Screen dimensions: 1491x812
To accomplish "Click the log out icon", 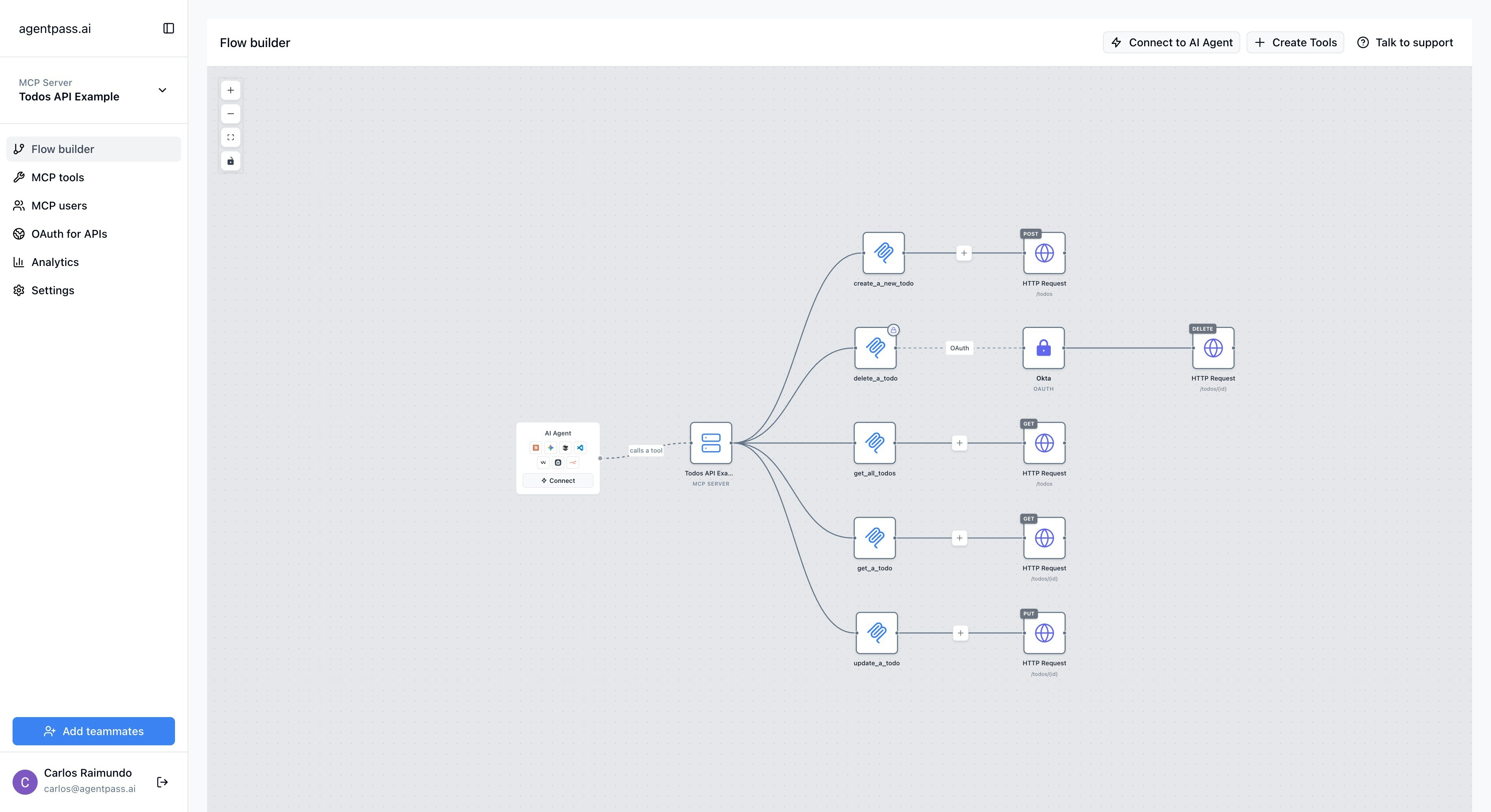I will pyautogui.click(x=163, y=782).
